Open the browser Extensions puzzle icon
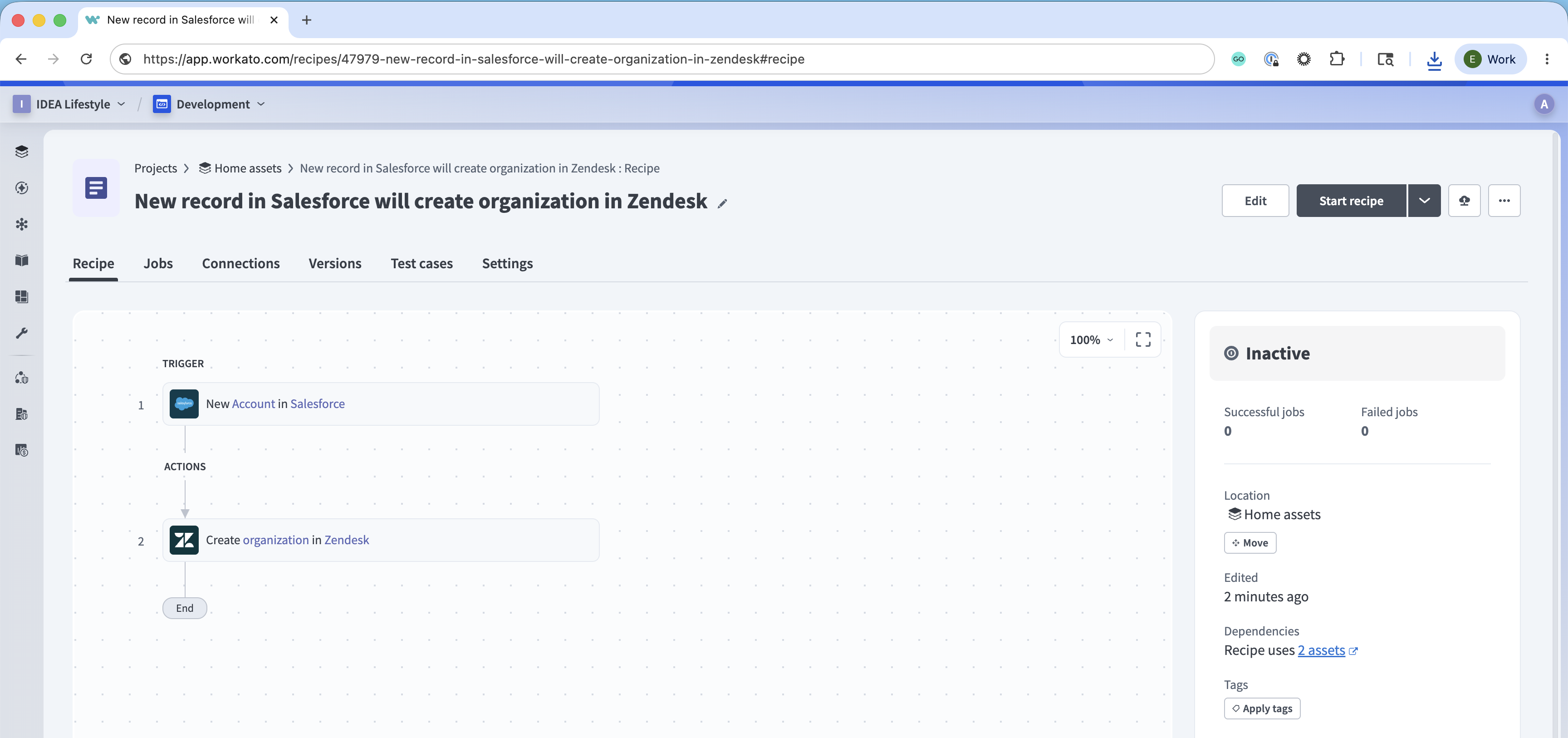The width and height of the screenshot is (1568, 738). coord(1337,59)
